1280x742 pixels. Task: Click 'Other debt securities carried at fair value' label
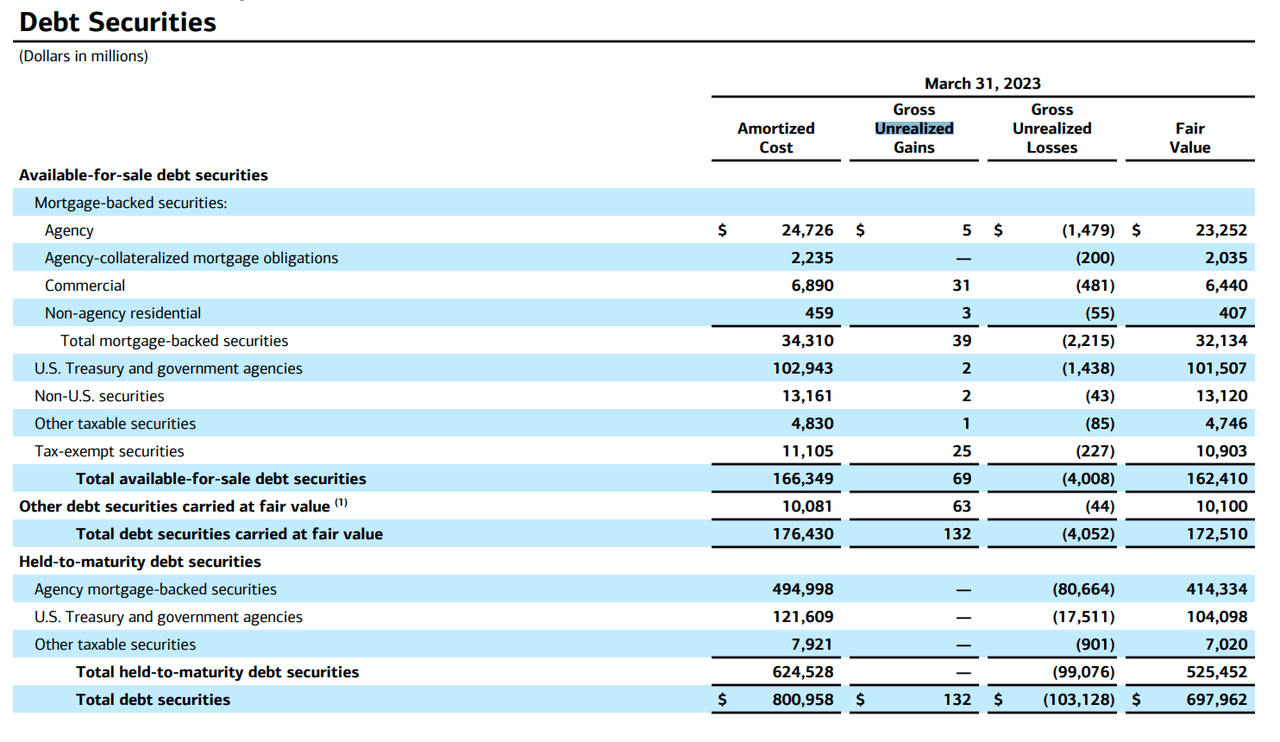pos(174,507)
